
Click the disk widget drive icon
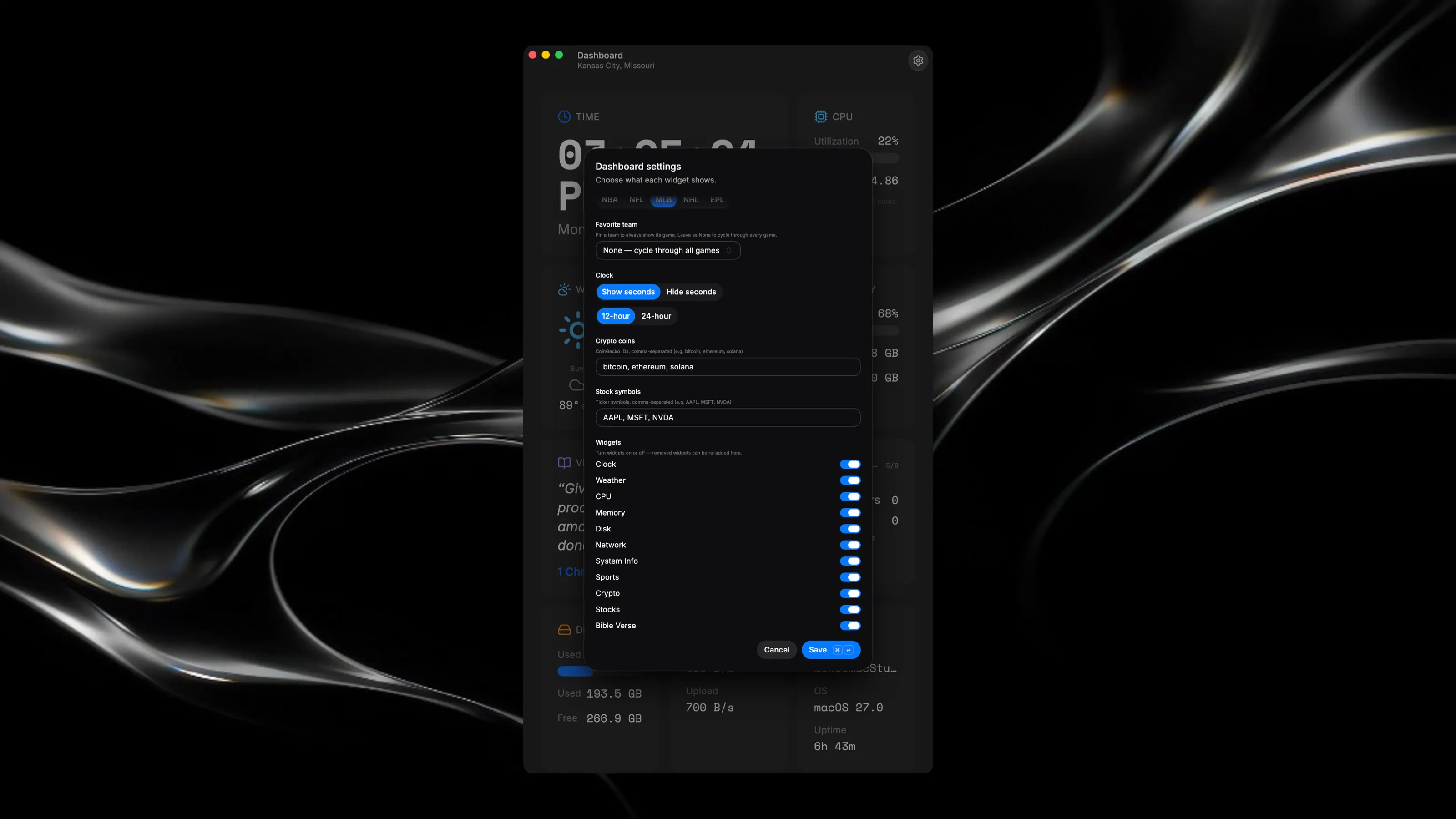point(564,630)
